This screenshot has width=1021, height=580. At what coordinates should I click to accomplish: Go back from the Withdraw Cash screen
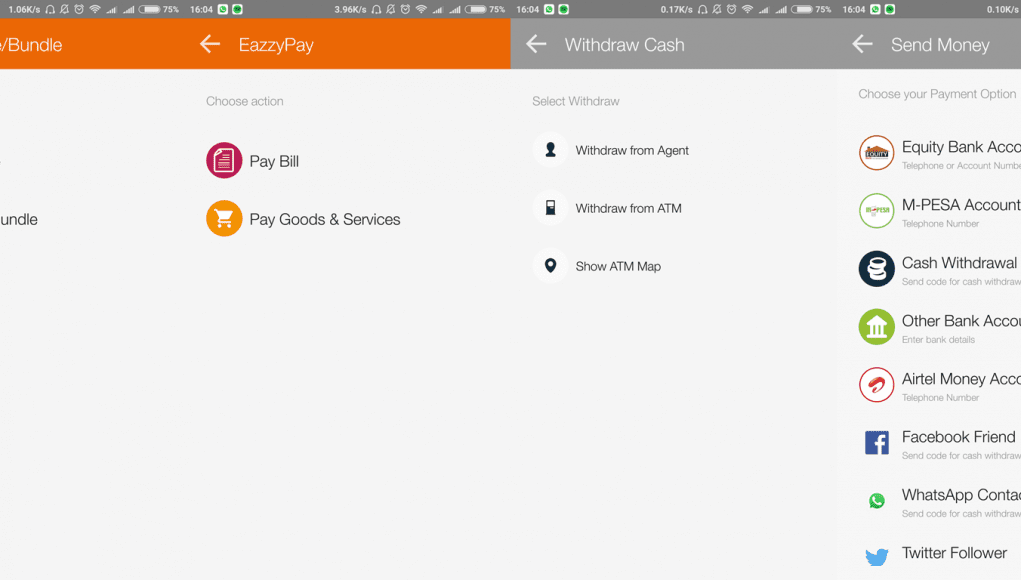pos(536,44)
